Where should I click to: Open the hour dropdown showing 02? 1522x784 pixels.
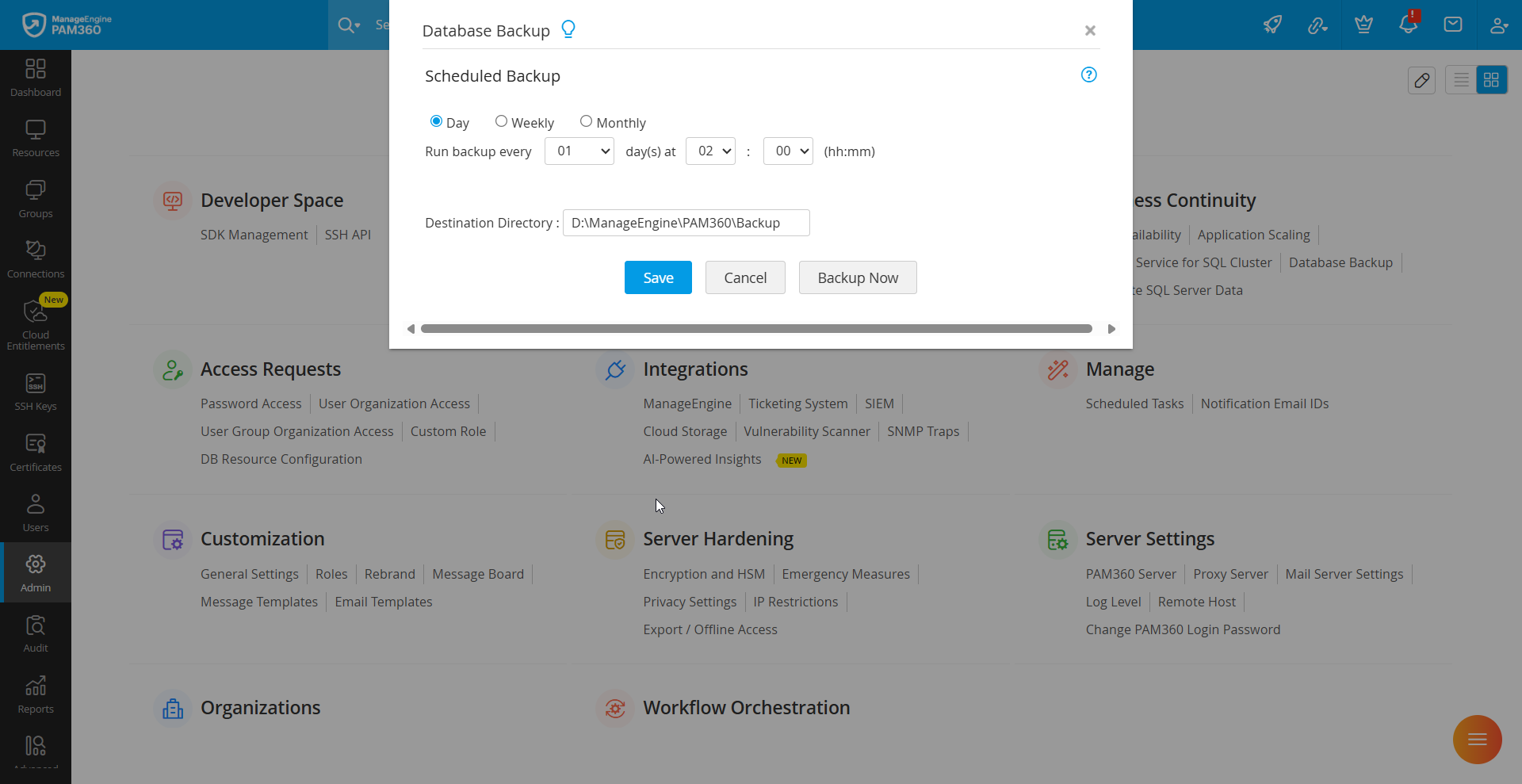pyautogui.click(x=710, y=151)
